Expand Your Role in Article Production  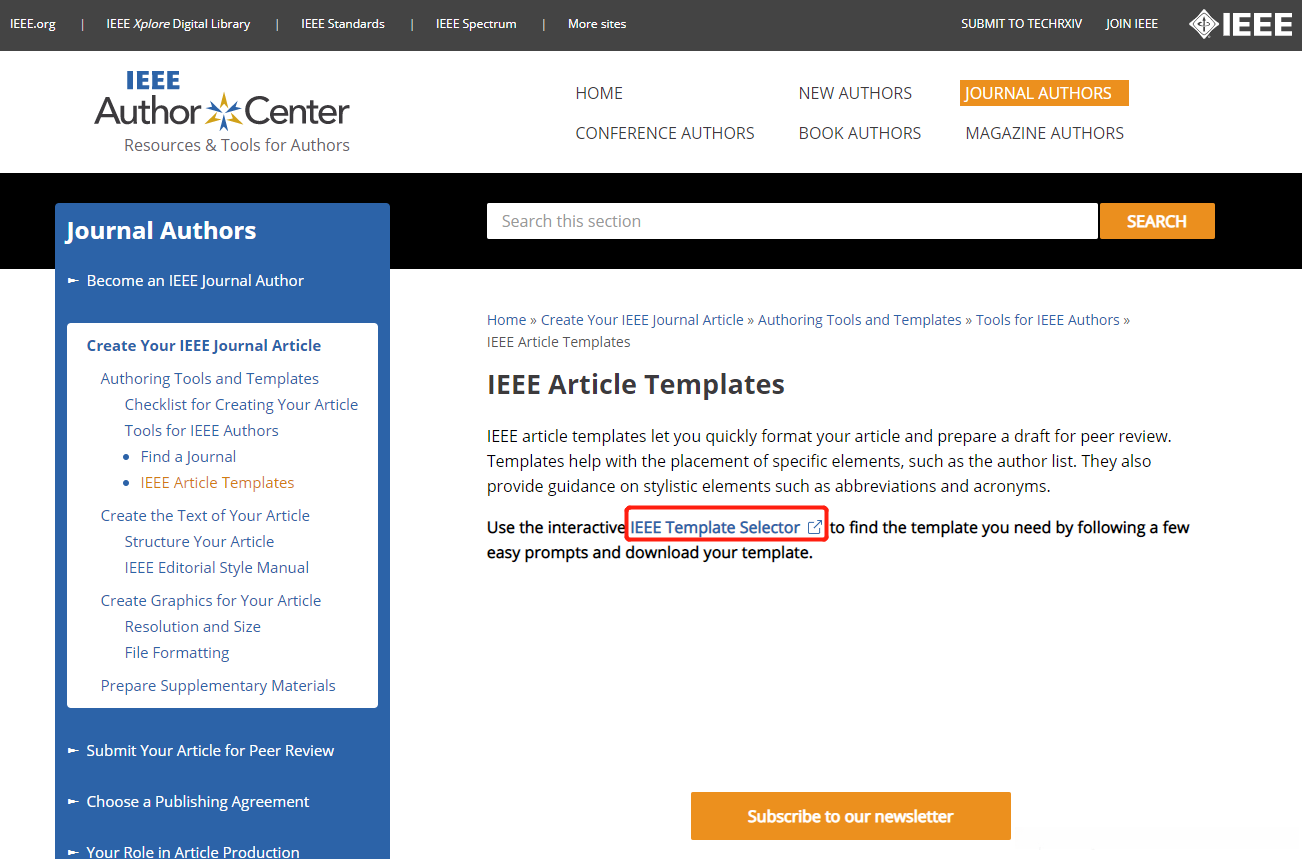point(192,851)
